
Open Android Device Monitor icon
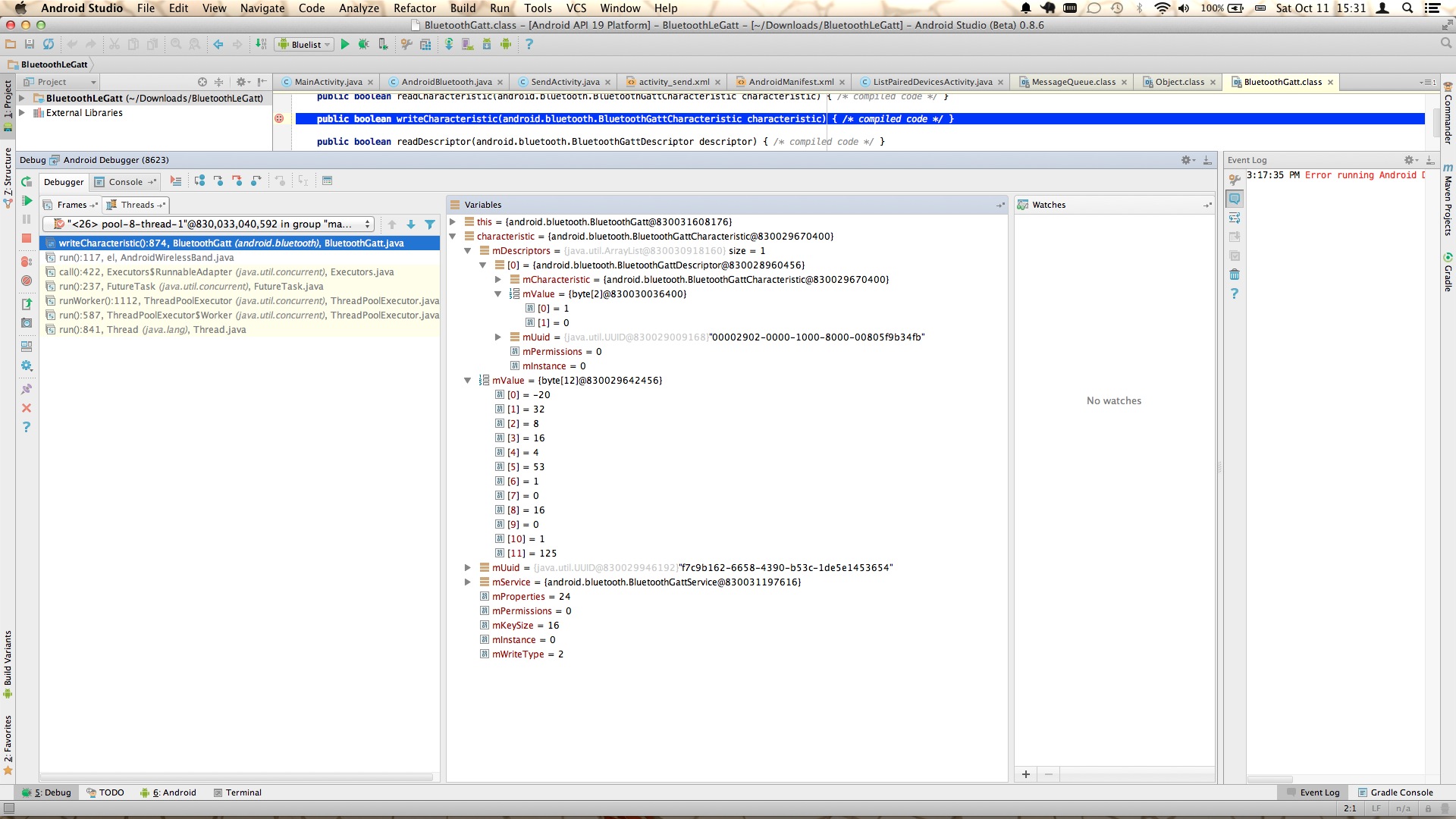tap(506, 44)
